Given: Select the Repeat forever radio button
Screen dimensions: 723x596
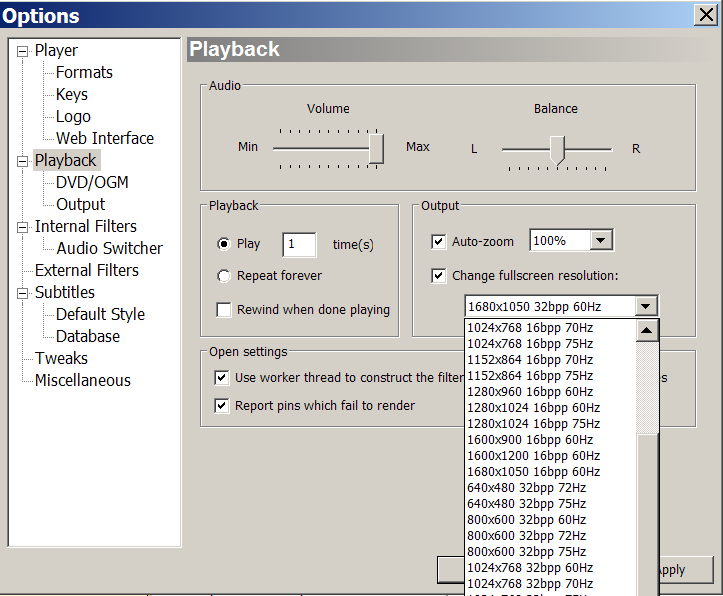Looking at the screenshot, I should (x=224, y=276).
